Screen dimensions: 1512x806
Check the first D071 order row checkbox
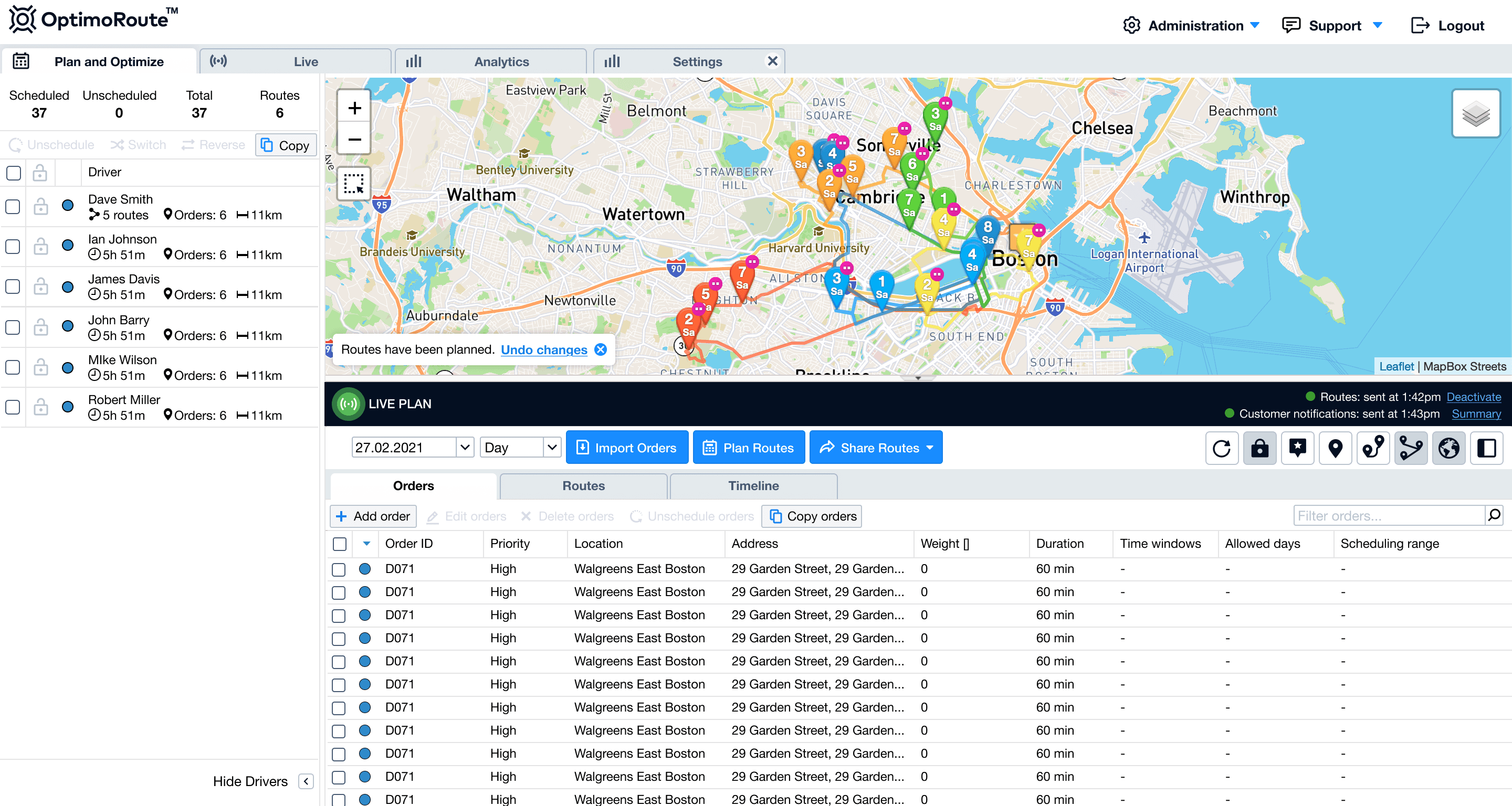339,569
